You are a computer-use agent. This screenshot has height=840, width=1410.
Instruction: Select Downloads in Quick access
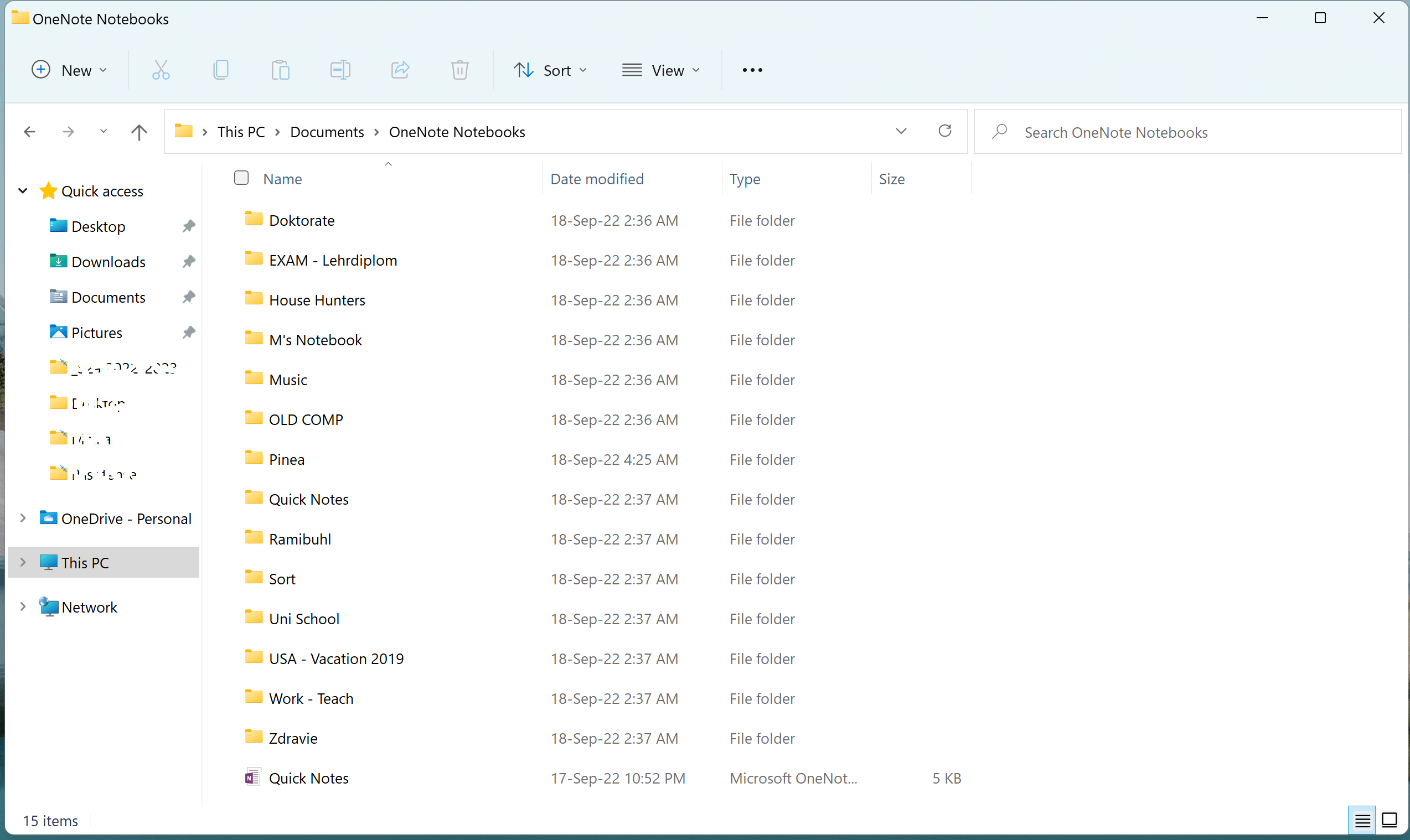pyautogui.click(x=109, y=262)
